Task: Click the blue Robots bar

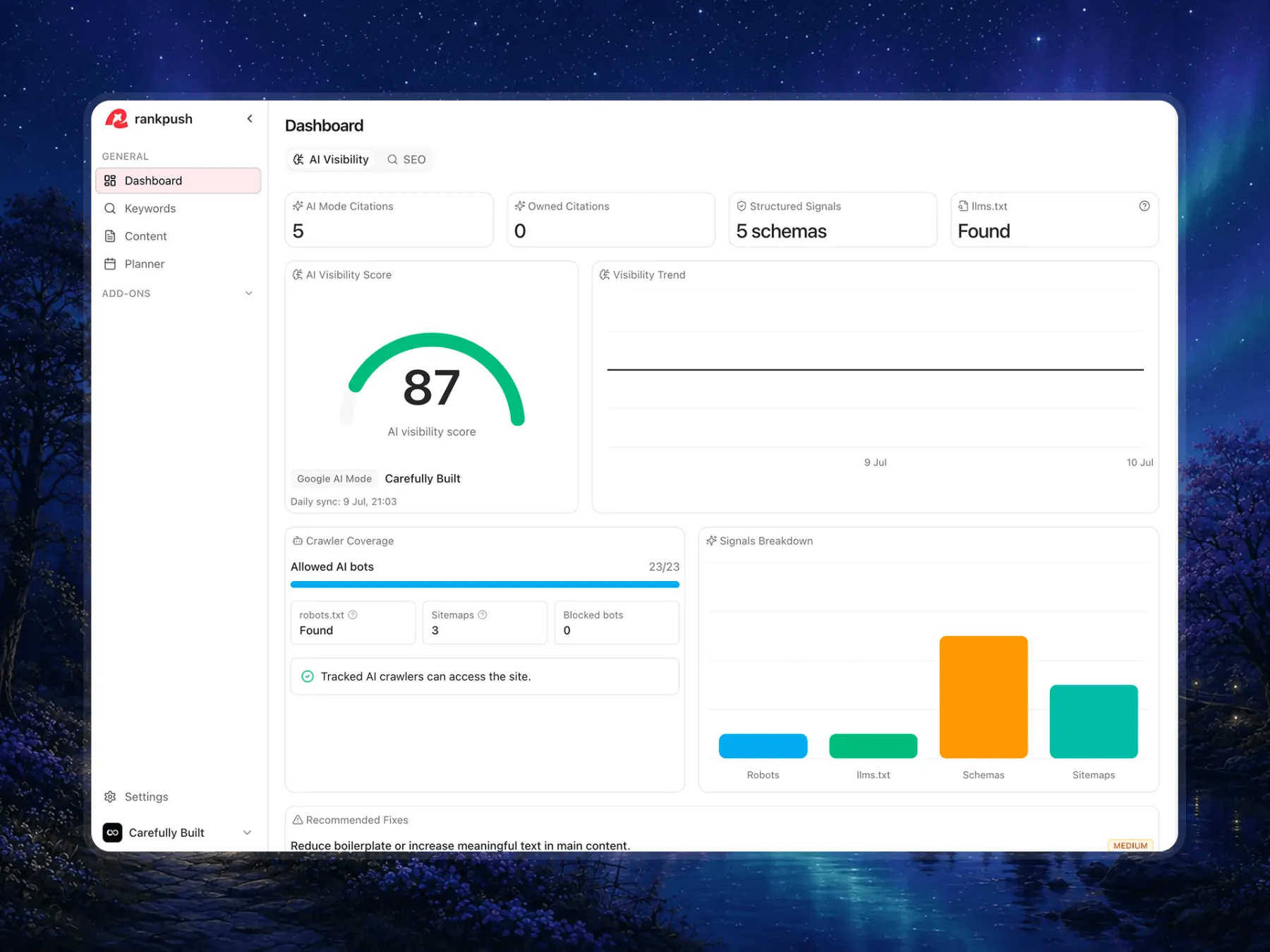Action: point(763,746)
